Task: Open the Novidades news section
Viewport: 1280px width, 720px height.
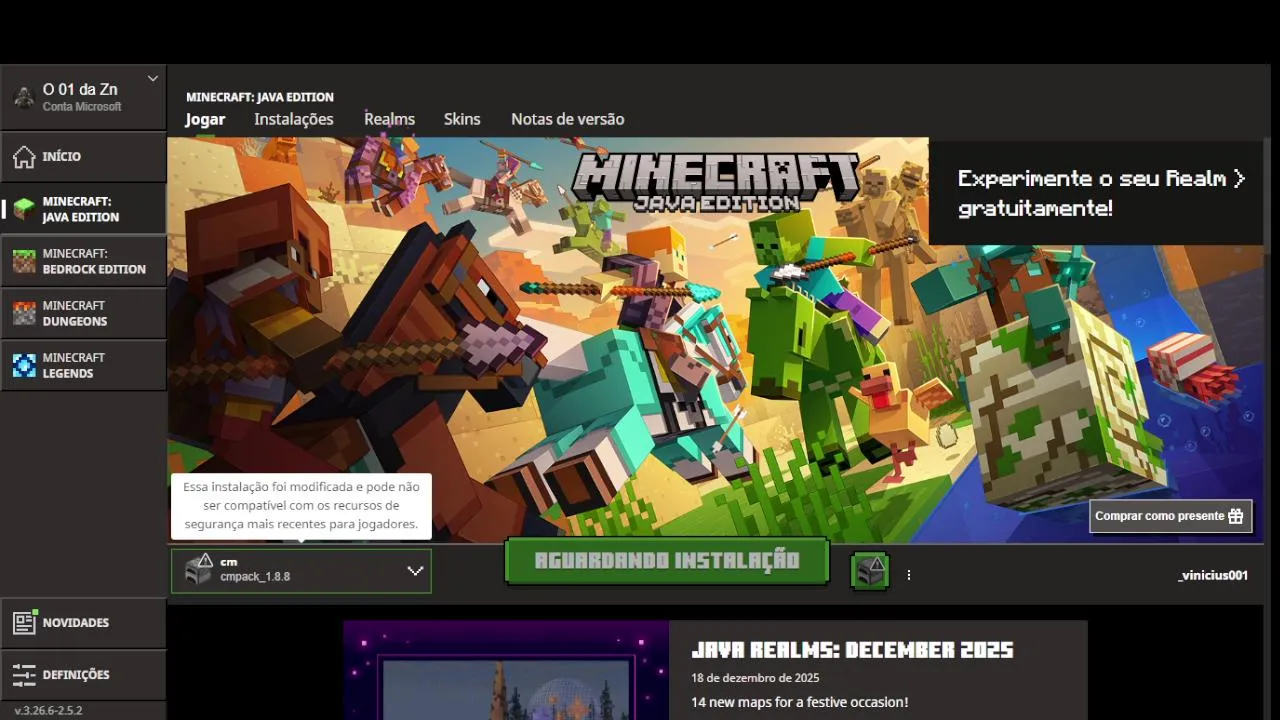Action: pyautogui.click(x=83, y=623)
